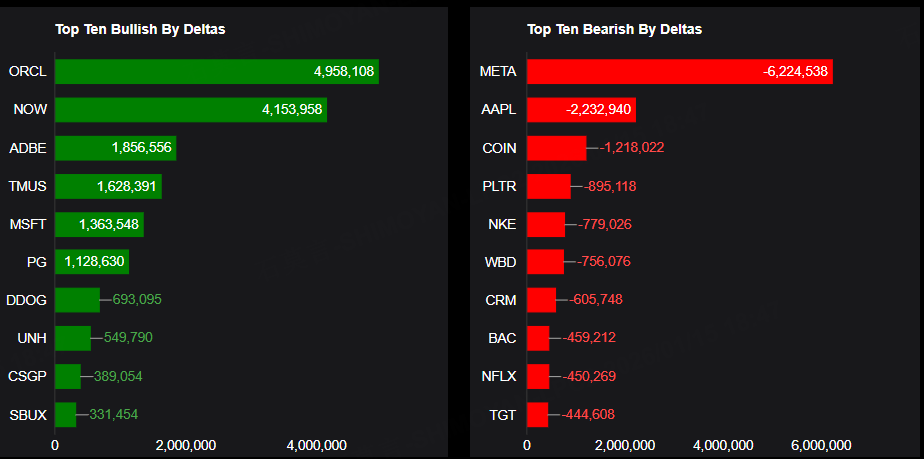Click the NFLX ticker label
Screen dimensions: 924x459
tap(499, 376)
